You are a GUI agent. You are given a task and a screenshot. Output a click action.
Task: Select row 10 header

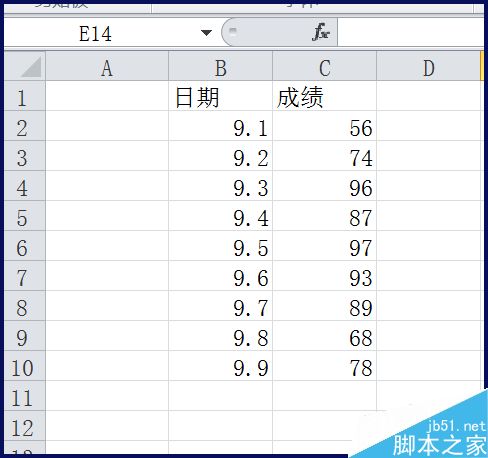tap(25, 366)
